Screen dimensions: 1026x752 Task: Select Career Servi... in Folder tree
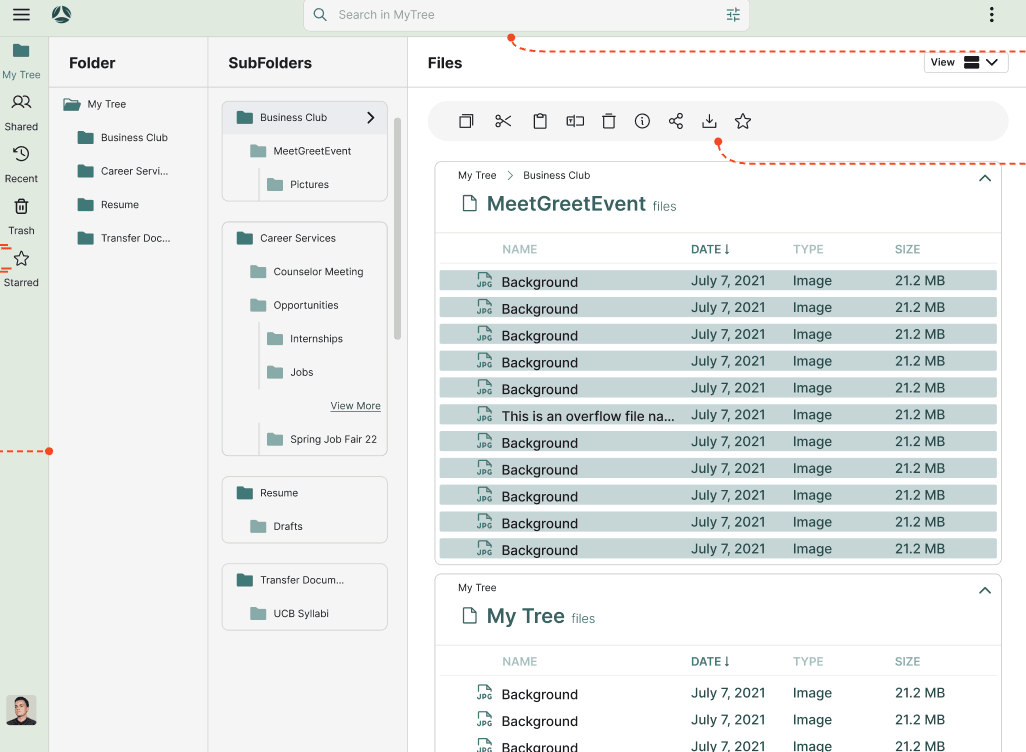(x=122, y=171)
